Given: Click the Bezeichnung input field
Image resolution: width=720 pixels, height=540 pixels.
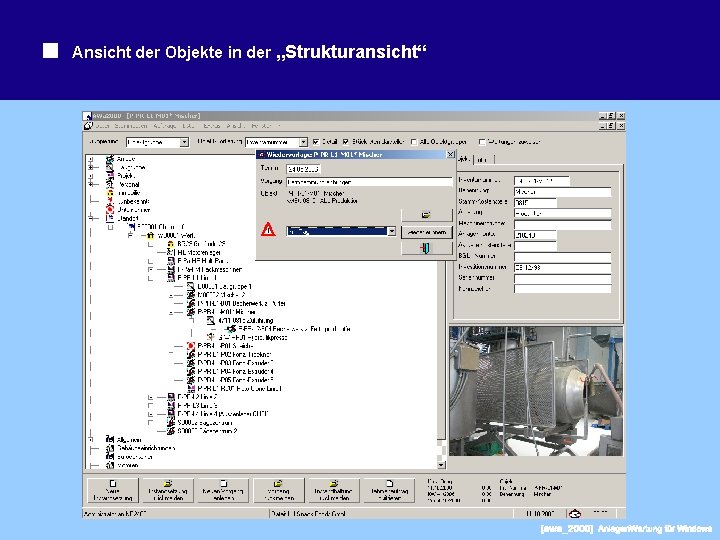Looking at the screenshot, I should point(562,191).
